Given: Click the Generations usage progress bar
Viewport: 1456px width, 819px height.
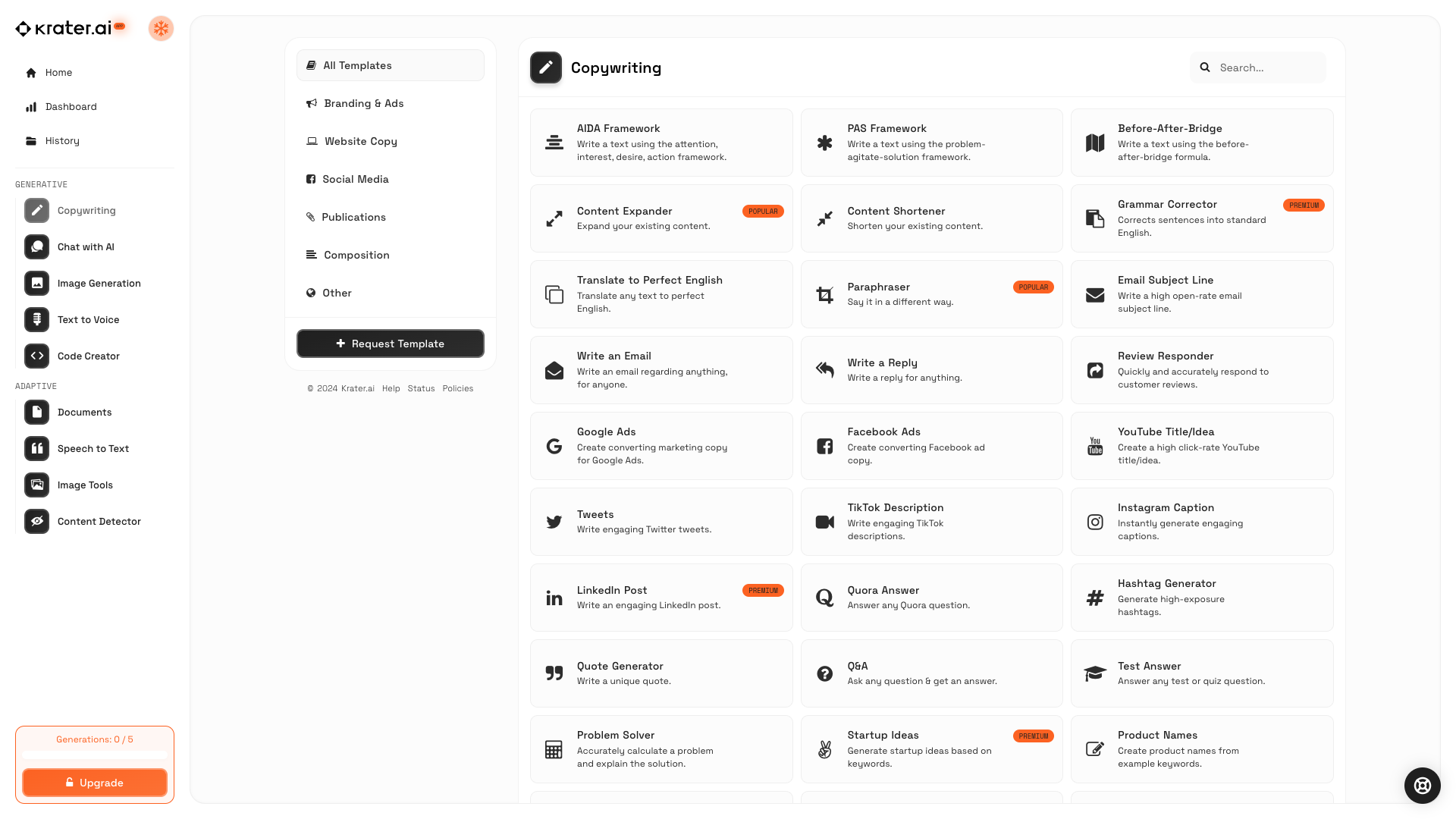Looking at the screenshot, I should coord(95,755).
